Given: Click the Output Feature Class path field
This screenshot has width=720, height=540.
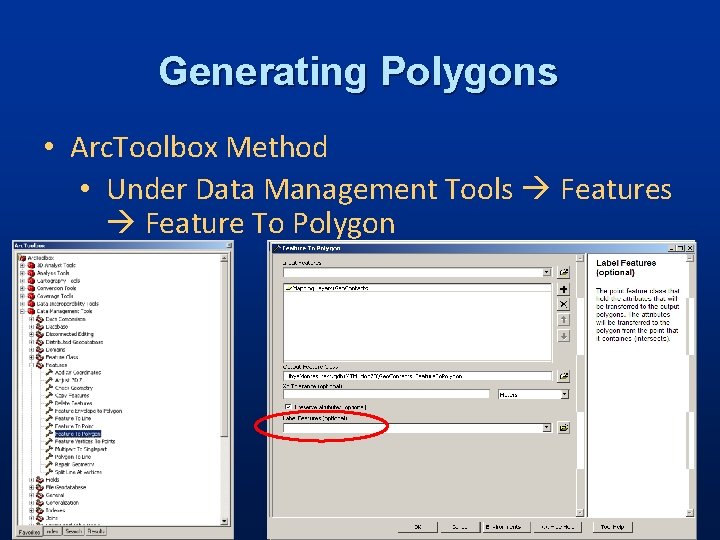Looking at the screenshot, I should point(417,376).
